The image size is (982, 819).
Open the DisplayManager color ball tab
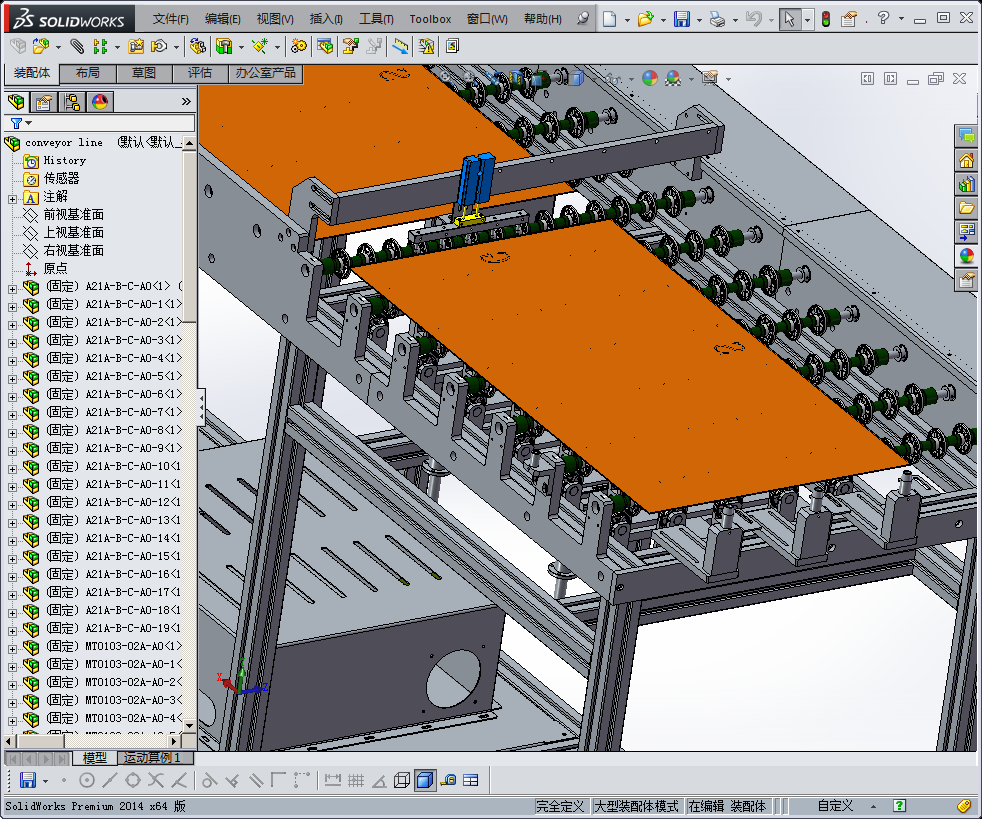coord(100,101)
